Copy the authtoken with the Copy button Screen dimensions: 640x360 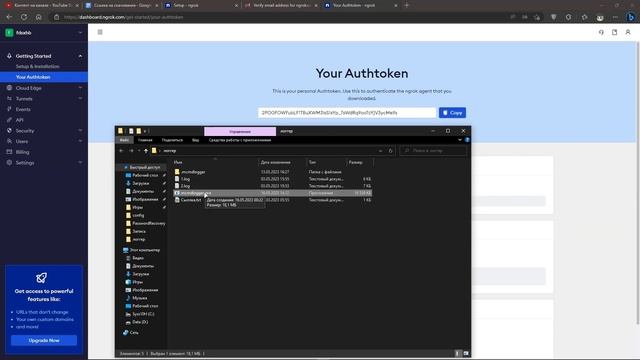click(452, 113)
